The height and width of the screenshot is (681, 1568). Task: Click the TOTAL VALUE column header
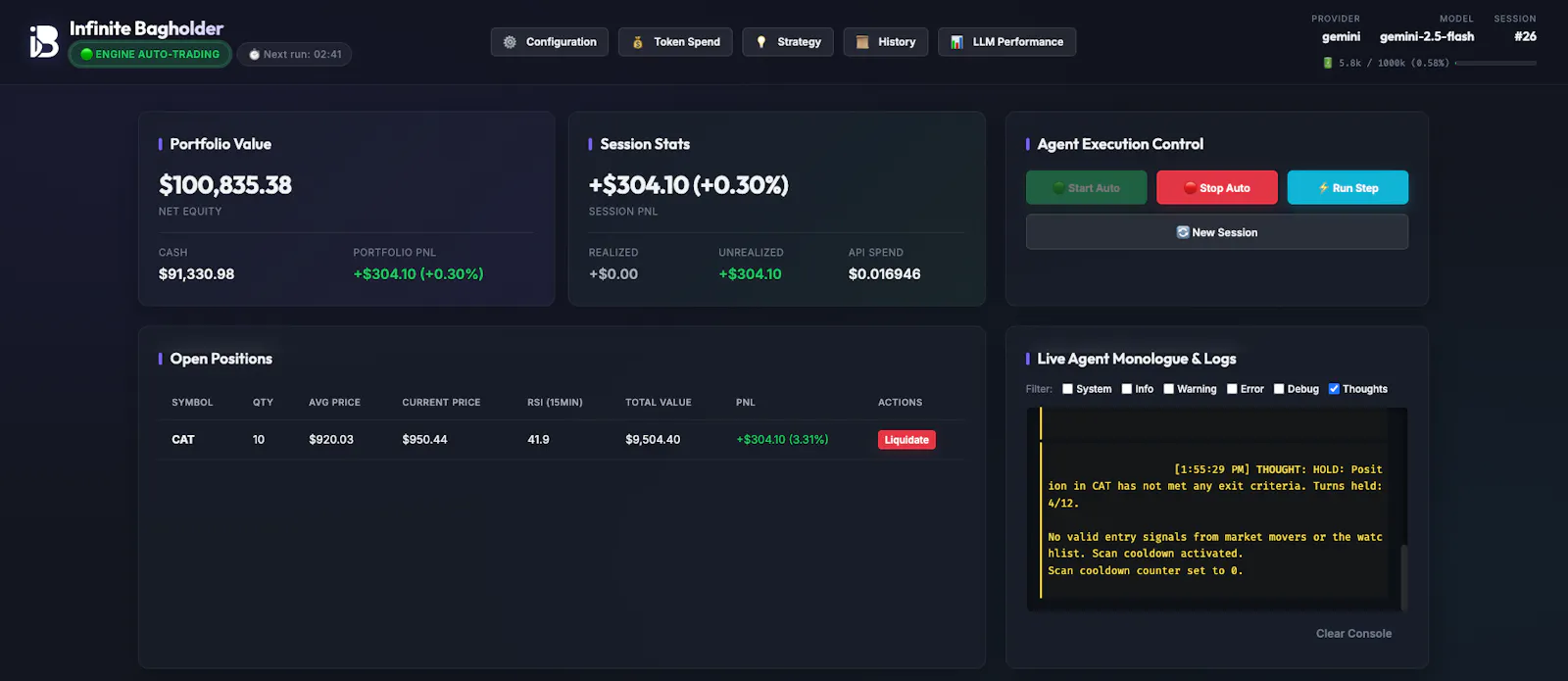pos(659,403)
